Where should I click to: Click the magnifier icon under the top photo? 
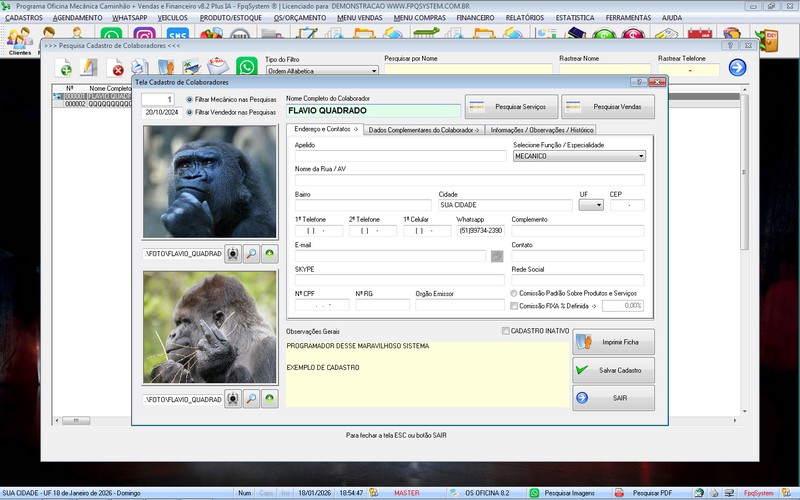coord(251,254)
